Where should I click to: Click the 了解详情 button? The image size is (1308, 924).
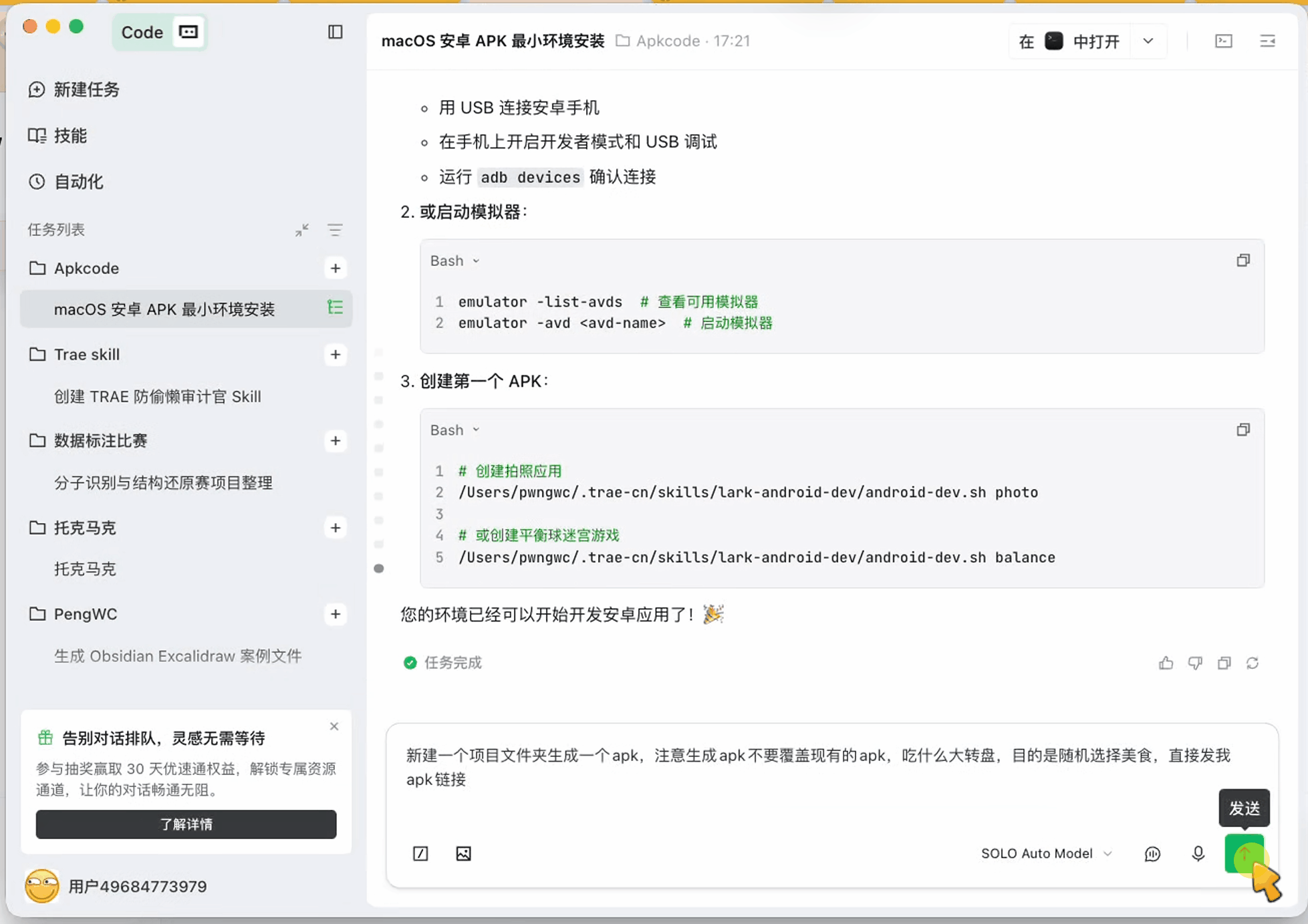click(186, 824)
